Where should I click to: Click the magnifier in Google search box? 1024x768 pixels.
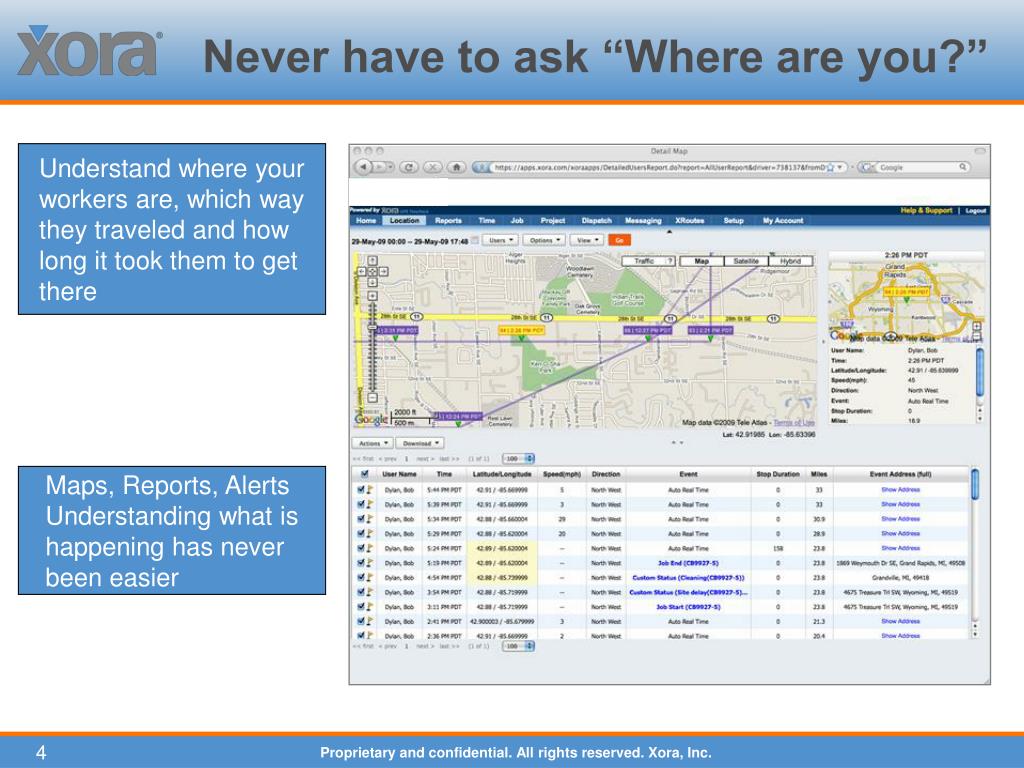pos(963,167)
